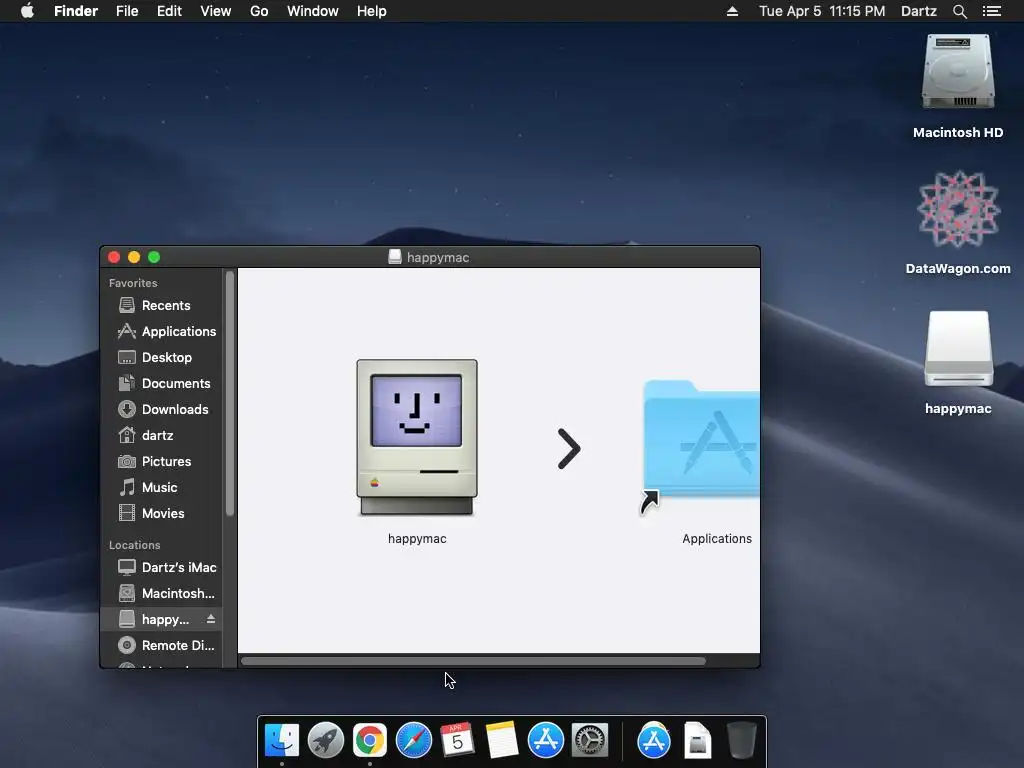The image size is (1024, 768).
Task: Close the happymac window
Action: point(114,257)
